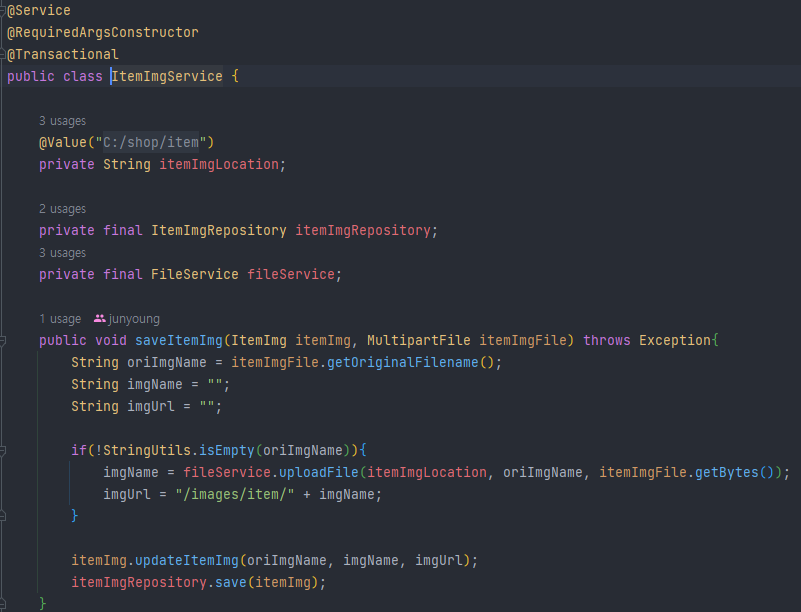The image size is (801, 612).
Task: Click the oriImgName variable in String declaration
Action: click(x=167, y=363)
